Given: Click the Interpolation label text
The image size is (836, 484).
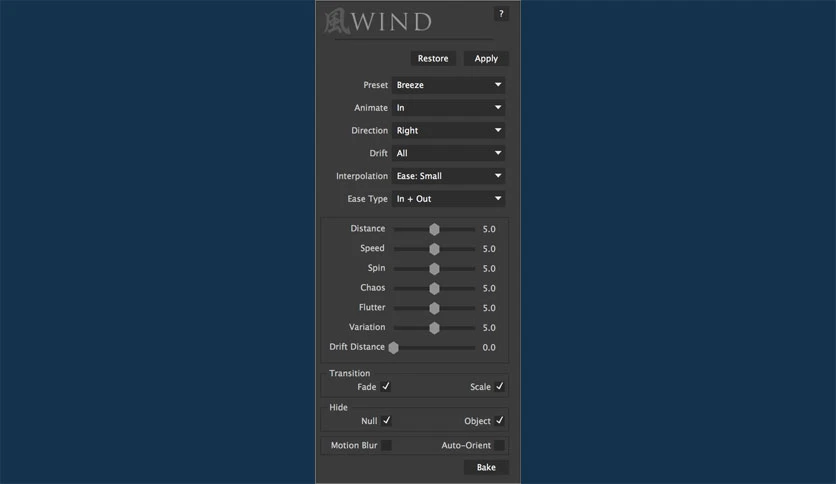Looking at the screenshot, I should (x=361, y=176).
